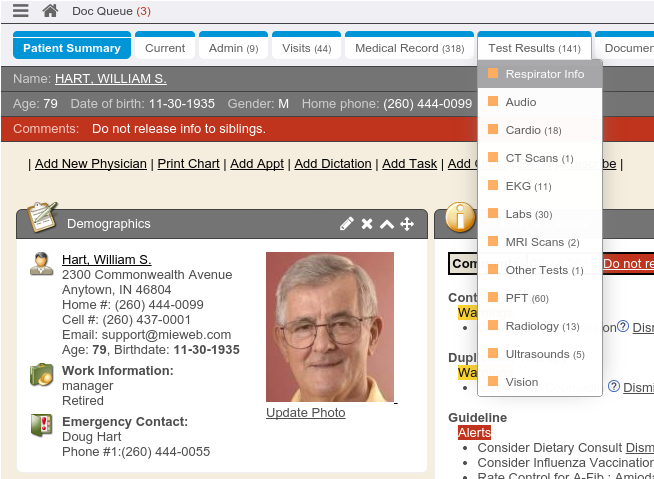The width and height of the screenshot is (654, 479).
Task: Collapse the Demographics panel with chevron
Action: pos(387,224)
